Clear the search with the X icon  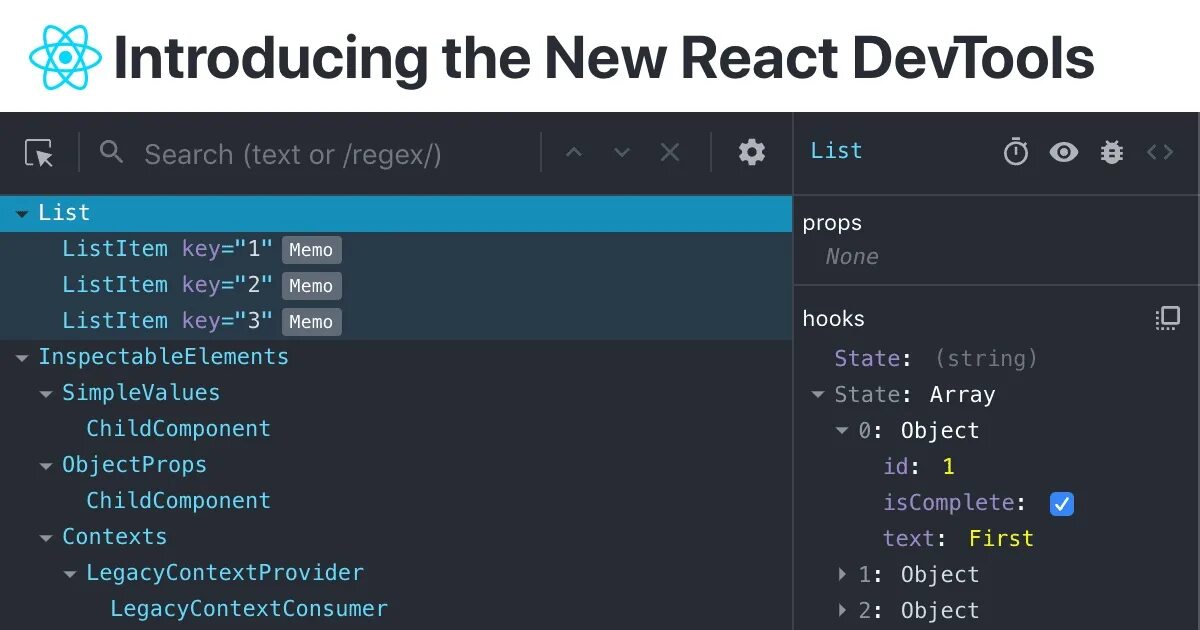[x=670, y=152]
